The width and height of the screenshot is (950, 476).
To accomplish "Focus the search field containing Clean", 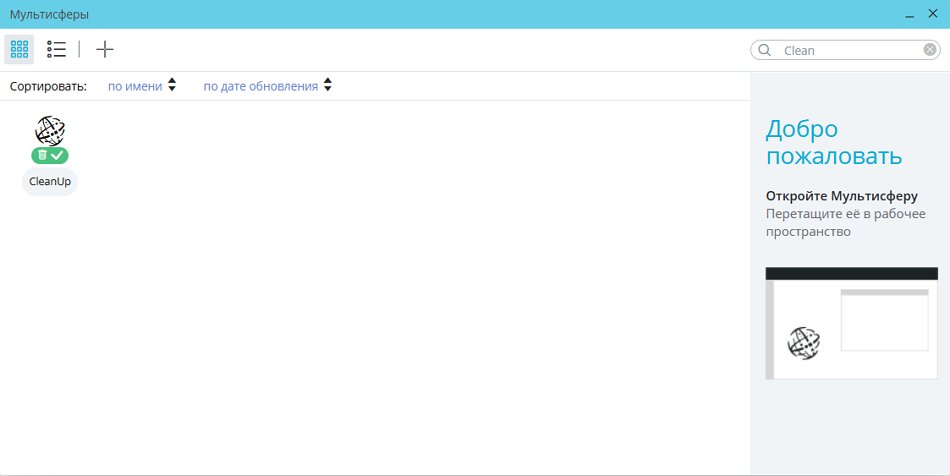I will (845, 50).
